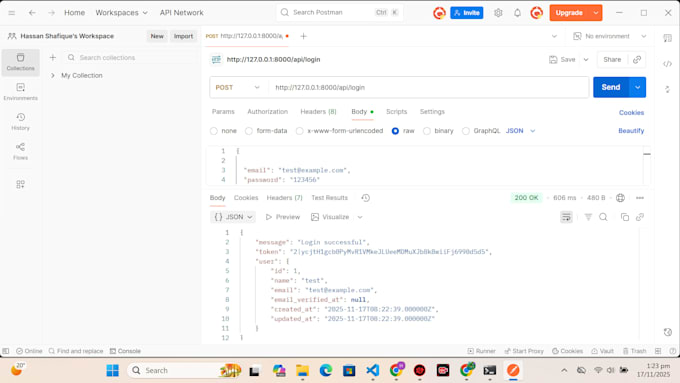The image size is (680, 383).
Task: Click the Import button
Action: [x=183, y=36]
